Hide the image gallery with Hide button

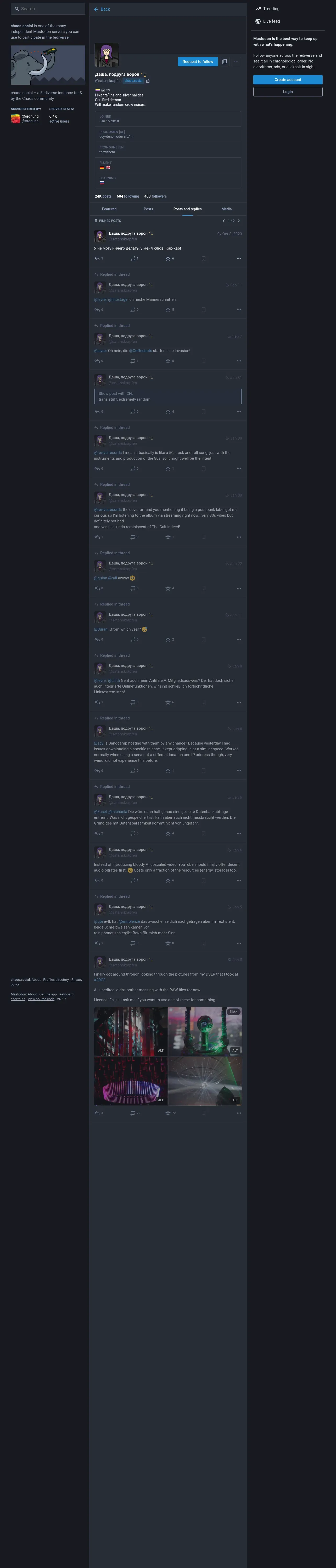(234, 1012)
